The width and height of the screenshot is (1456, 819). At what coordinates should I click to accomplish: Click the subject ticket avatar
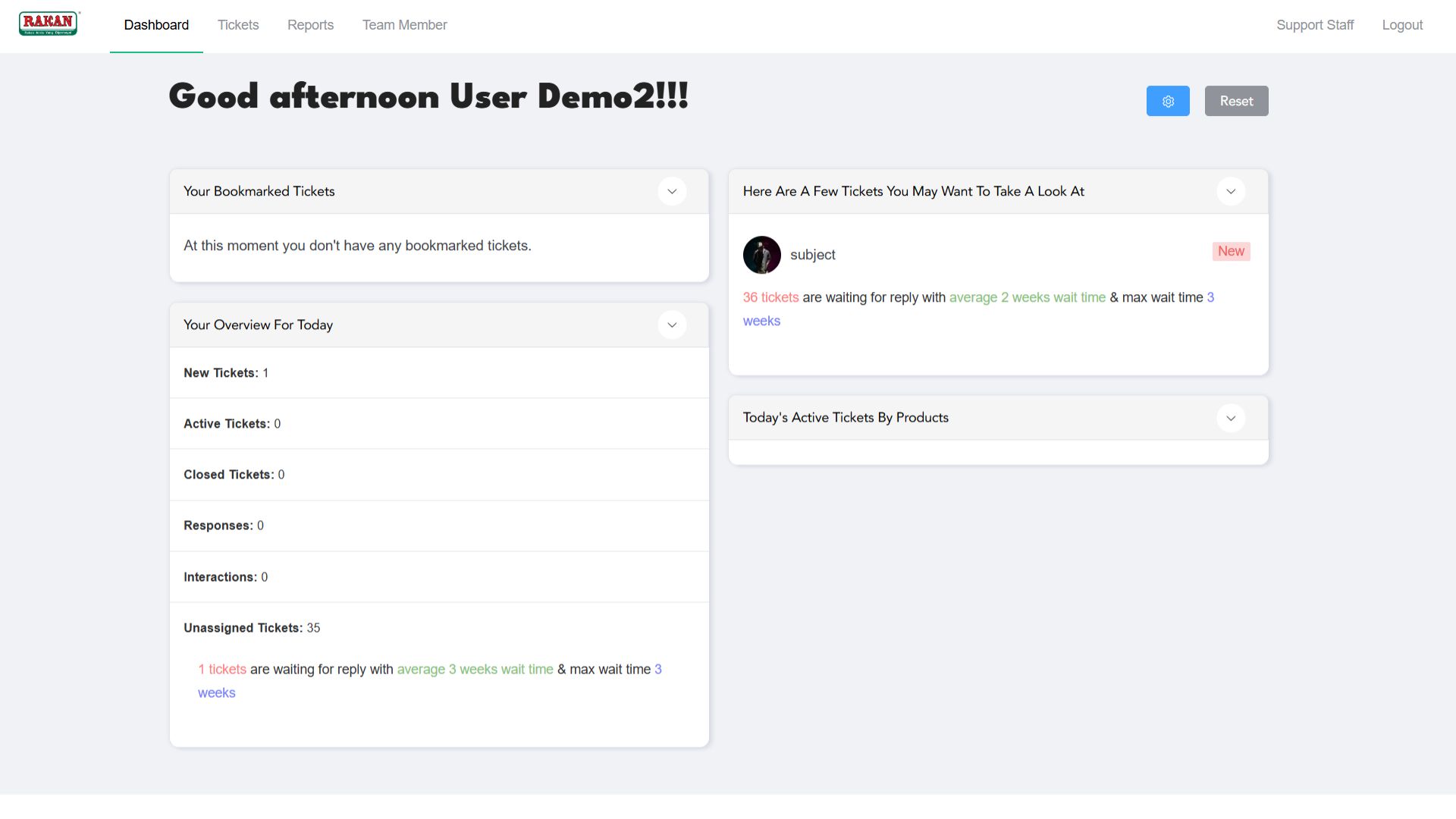pos(761,255)
